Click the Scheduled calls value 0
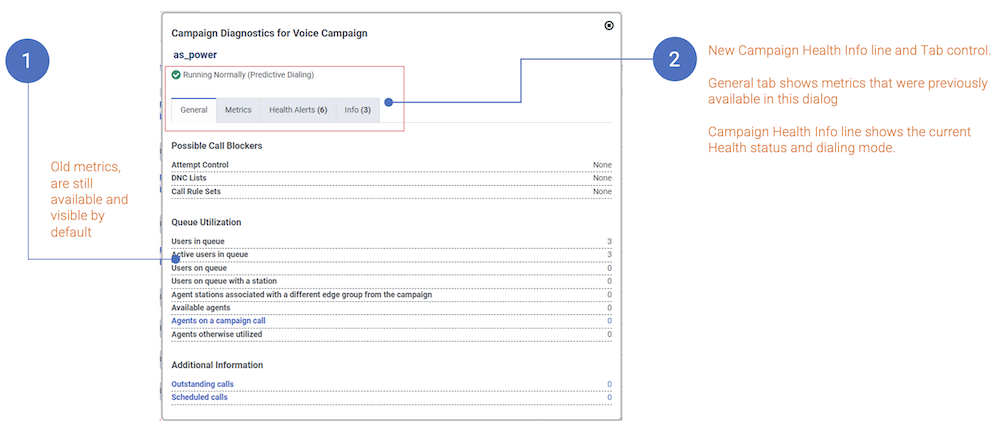Viewport: 1000px width, 424px height. coord(609,397)
